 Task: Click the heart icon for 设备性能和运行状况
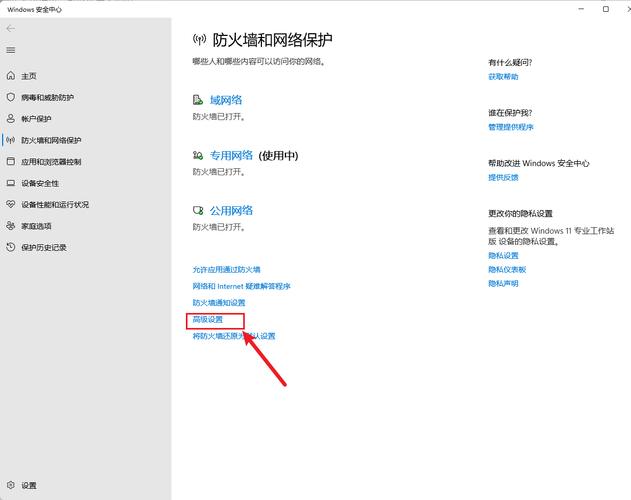click(x=11, y=204)
